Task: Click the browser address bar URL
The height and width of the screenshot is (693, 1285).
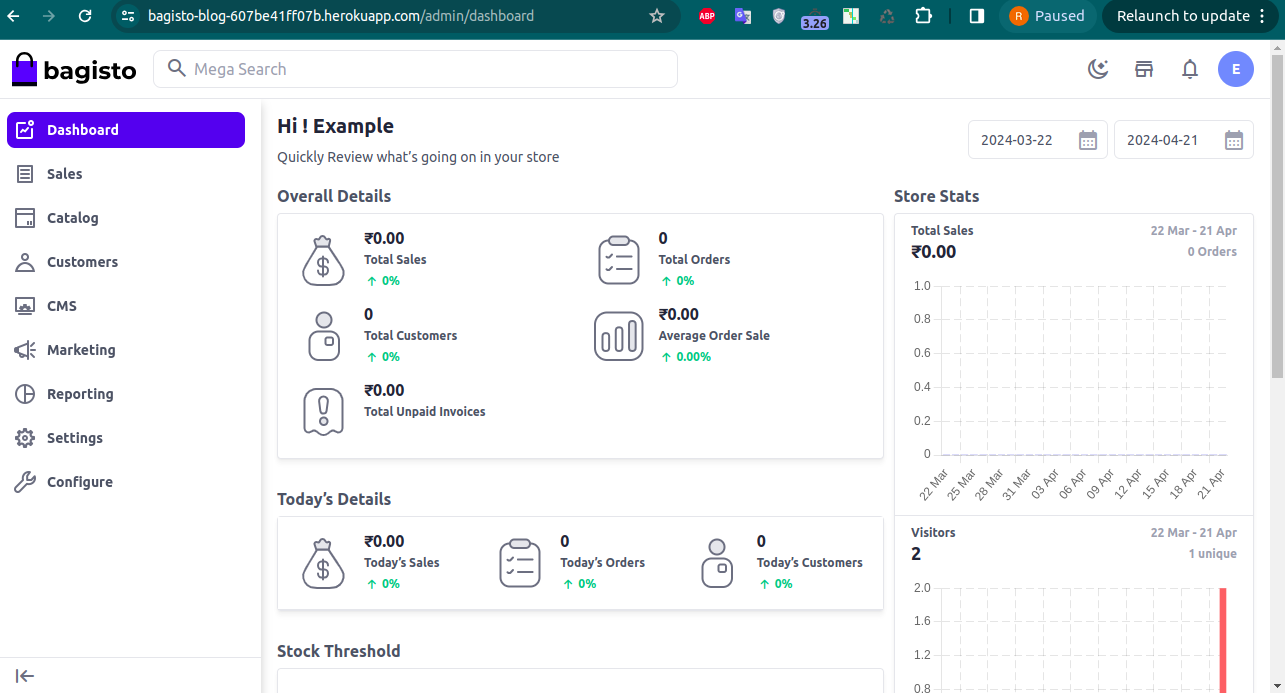Action: click(341, 16)
